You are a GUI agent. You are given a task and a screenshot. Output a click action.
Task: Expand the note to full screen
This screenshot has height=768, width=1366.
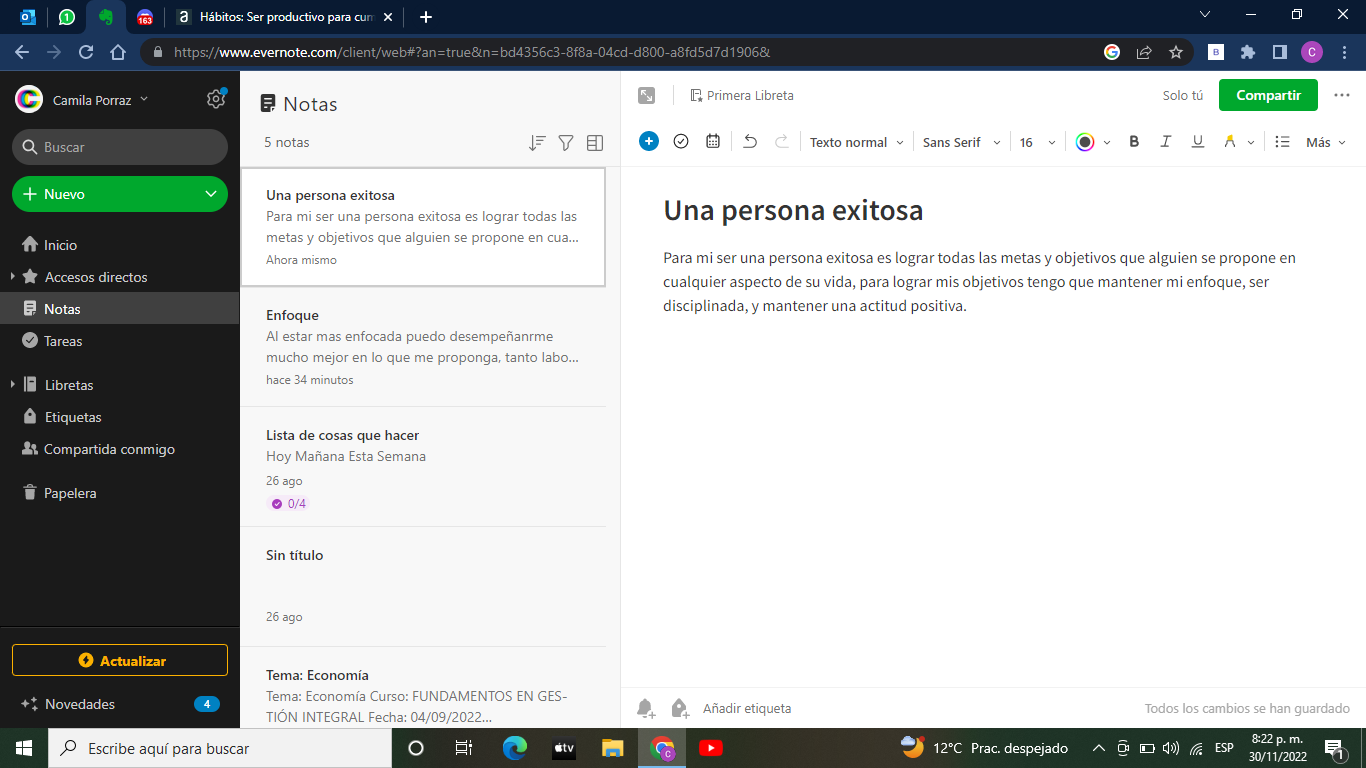coord(647,96)
